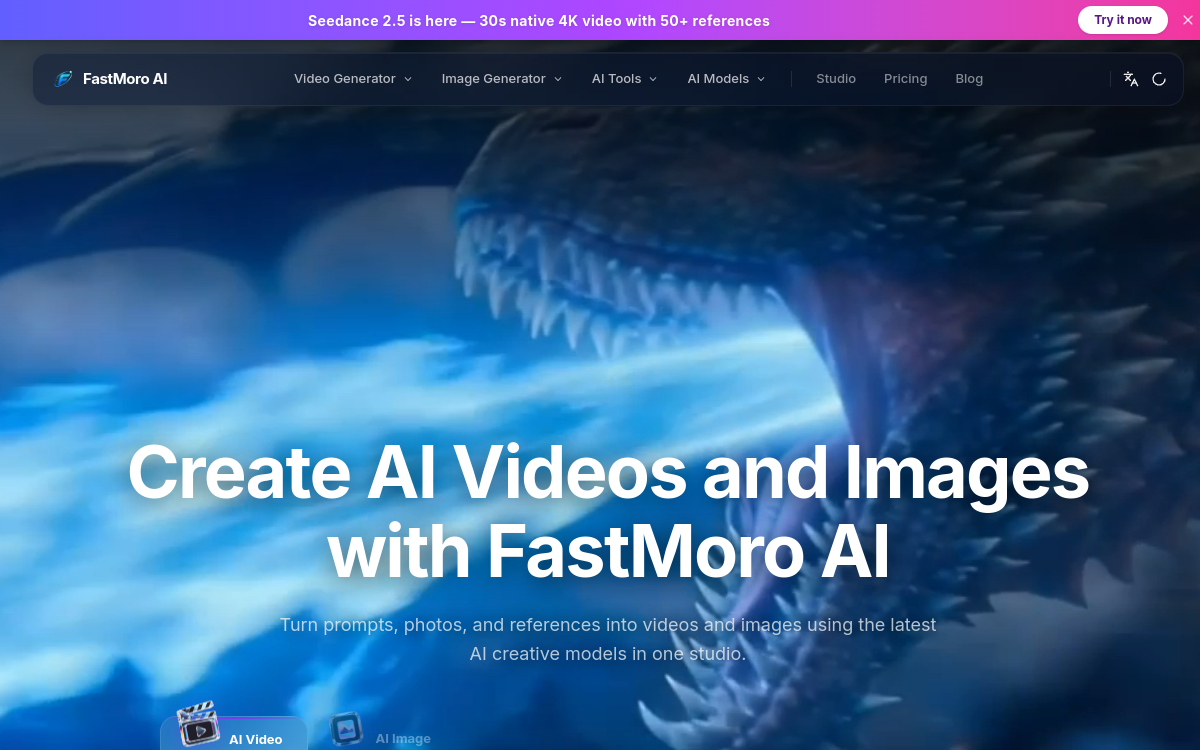
Task: Select the AI Video tab
Action: click(x=234, y=734)
